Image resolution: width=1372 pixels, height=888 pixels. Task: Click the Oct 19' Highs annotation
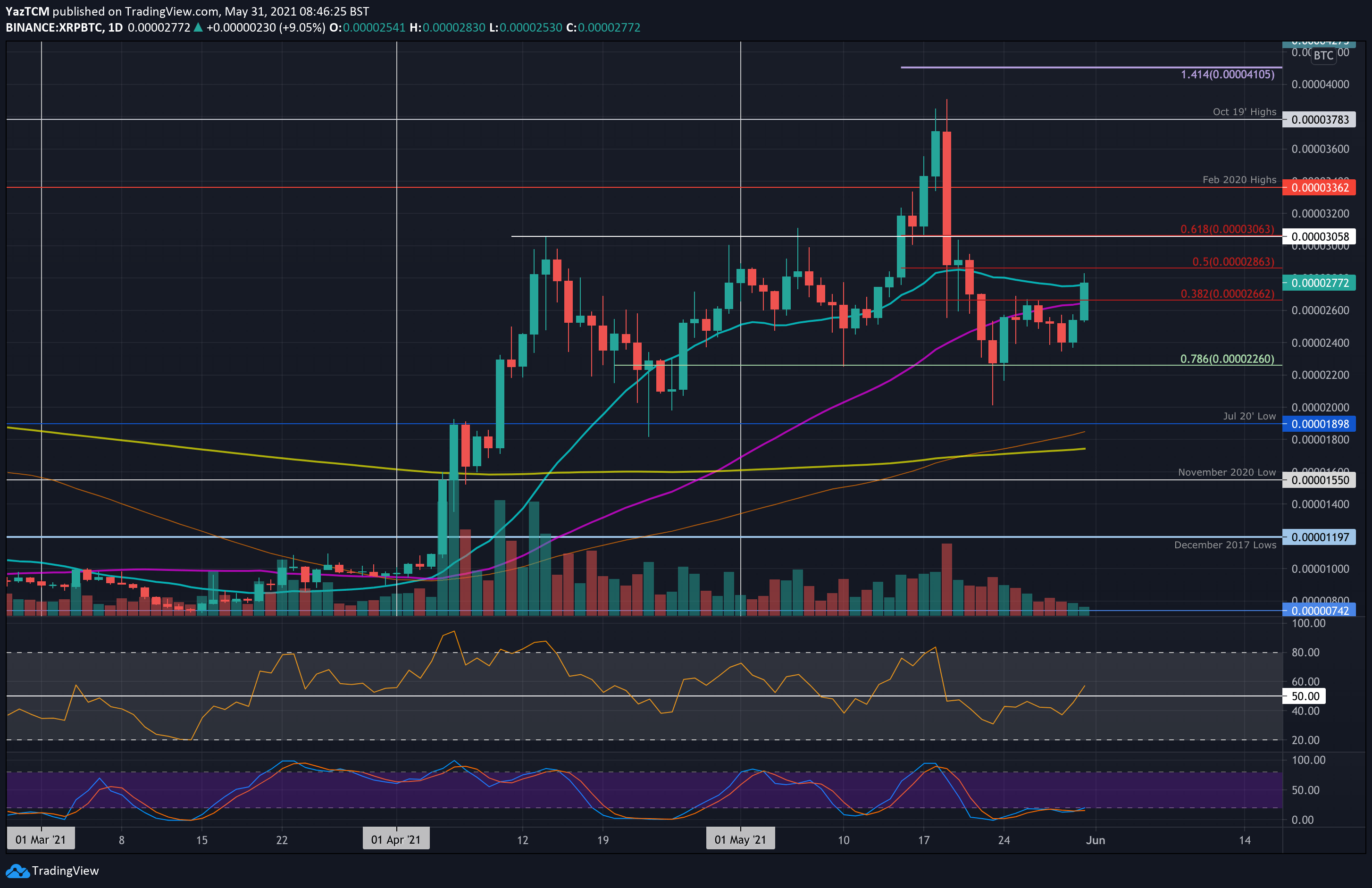[x=1245, y=112]
